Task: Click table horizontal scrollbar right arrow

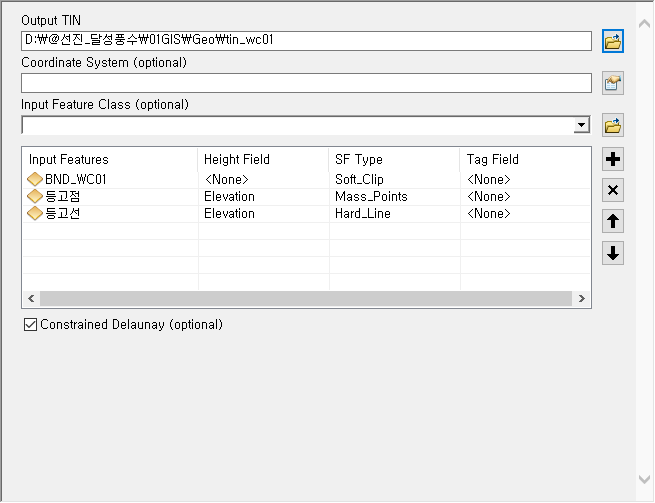Action: pos(581,298)
